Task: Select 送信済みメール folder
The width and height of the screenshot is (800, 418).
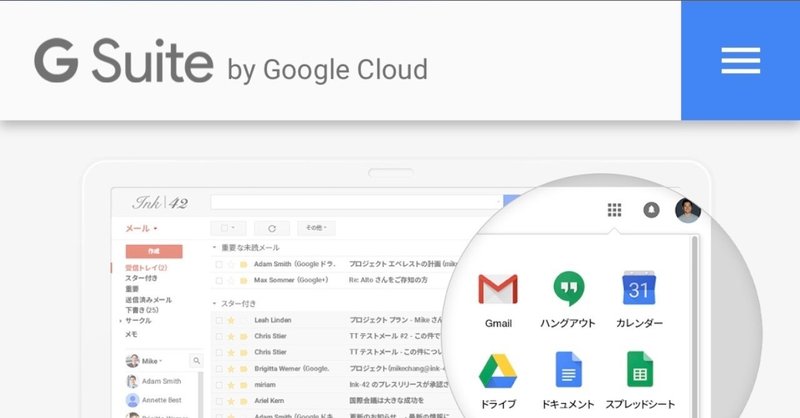Action: 148,300
